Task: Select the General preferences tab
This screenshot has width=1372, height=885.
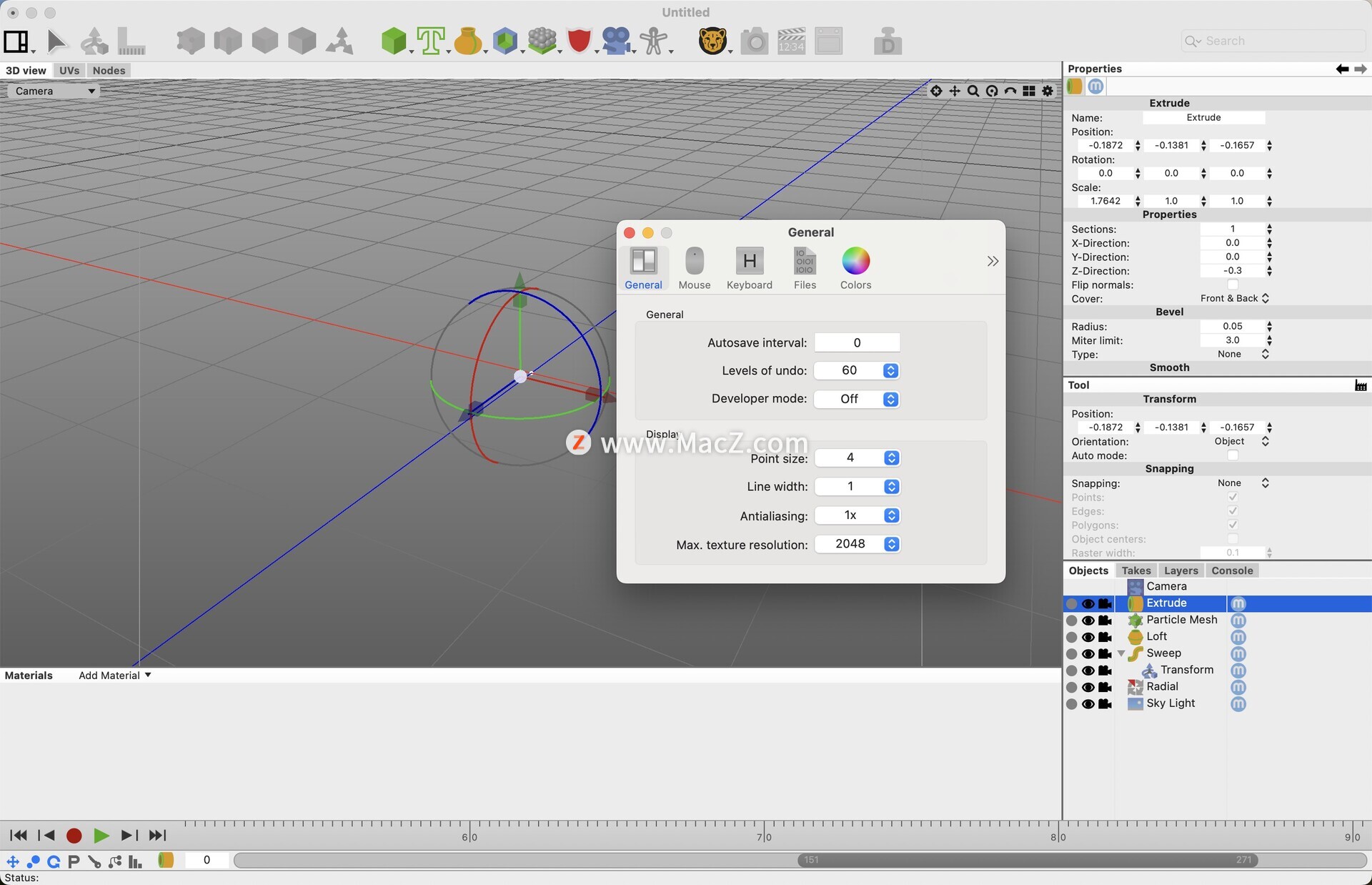Action: pos(643,269)
